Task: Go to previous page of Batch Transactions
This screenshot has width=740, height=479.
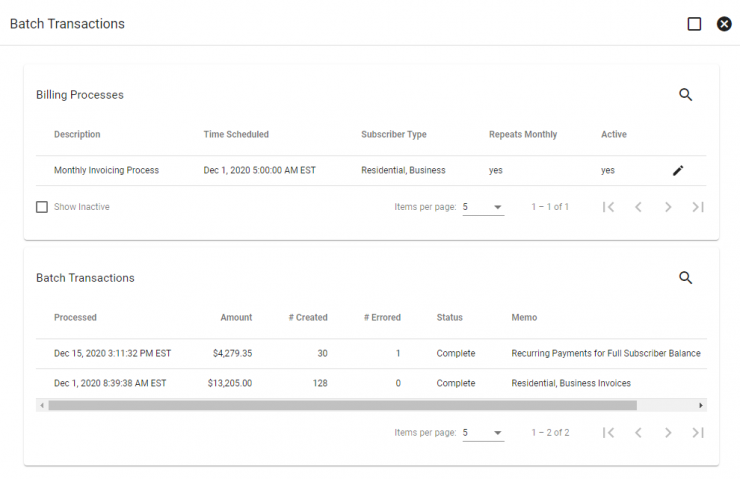Action: pyautogui.click(x=638, y=432)
